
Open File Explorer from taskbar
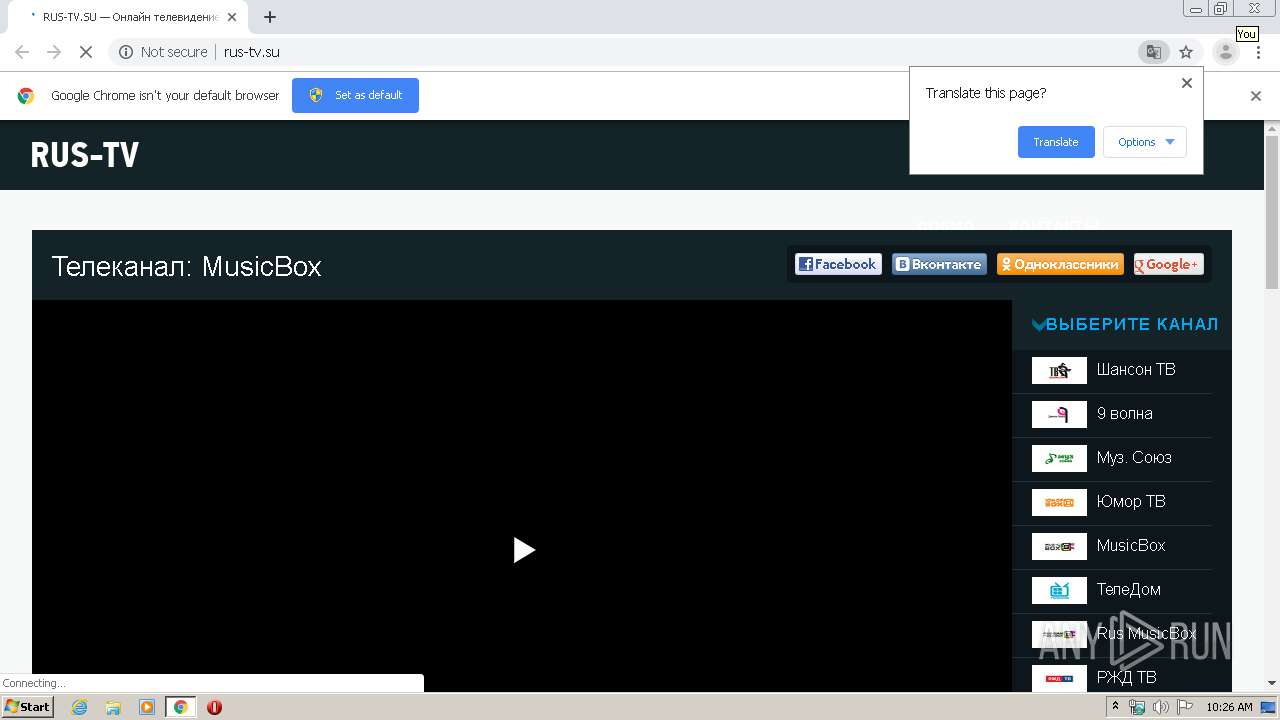point(113,707)
